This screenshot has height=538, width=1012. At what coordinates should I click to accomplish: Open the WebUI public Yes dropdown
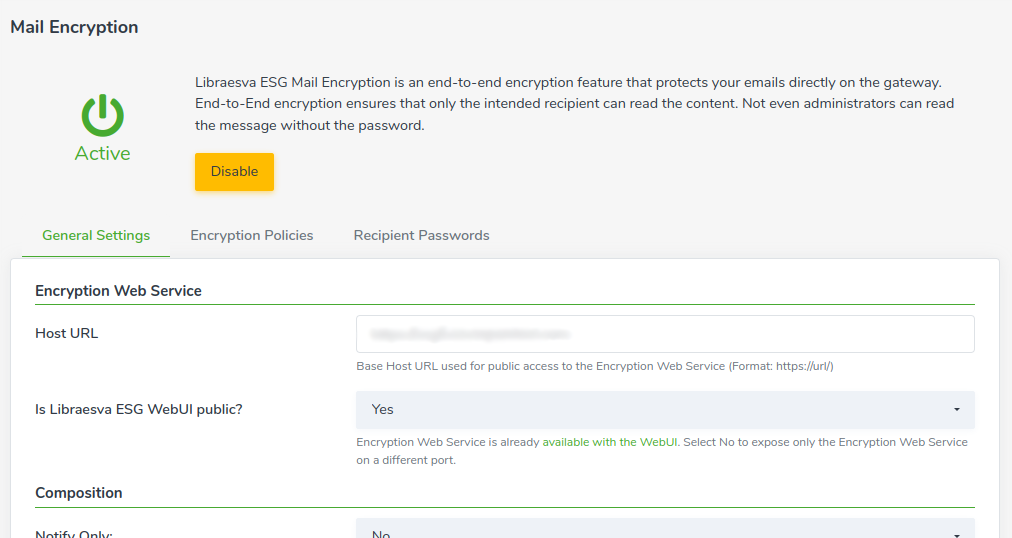pyautogui.click(x=665, y=410)
